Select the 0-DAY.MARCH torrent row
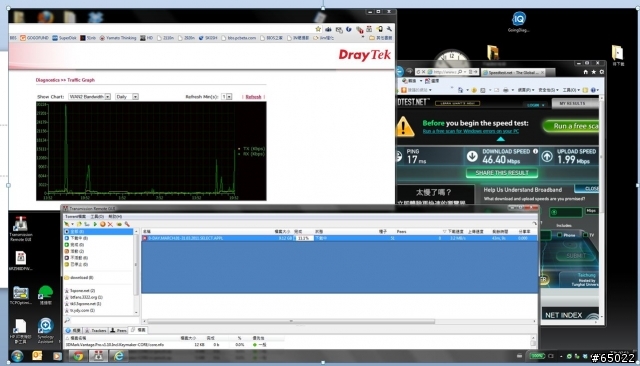Screen dimensions: 640x366 pyautogui.click(x=339, y=238)
